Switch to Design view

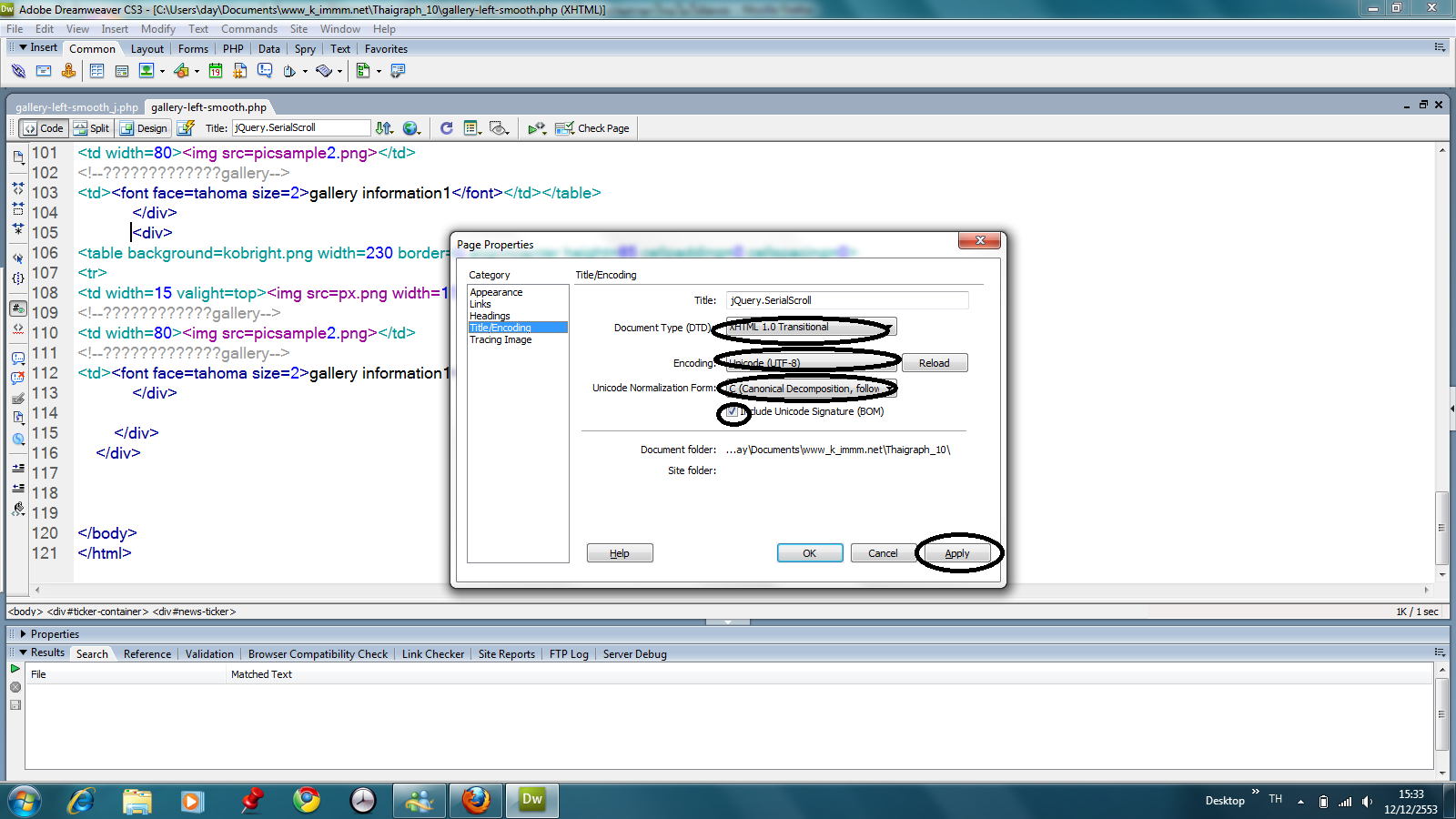144,128
